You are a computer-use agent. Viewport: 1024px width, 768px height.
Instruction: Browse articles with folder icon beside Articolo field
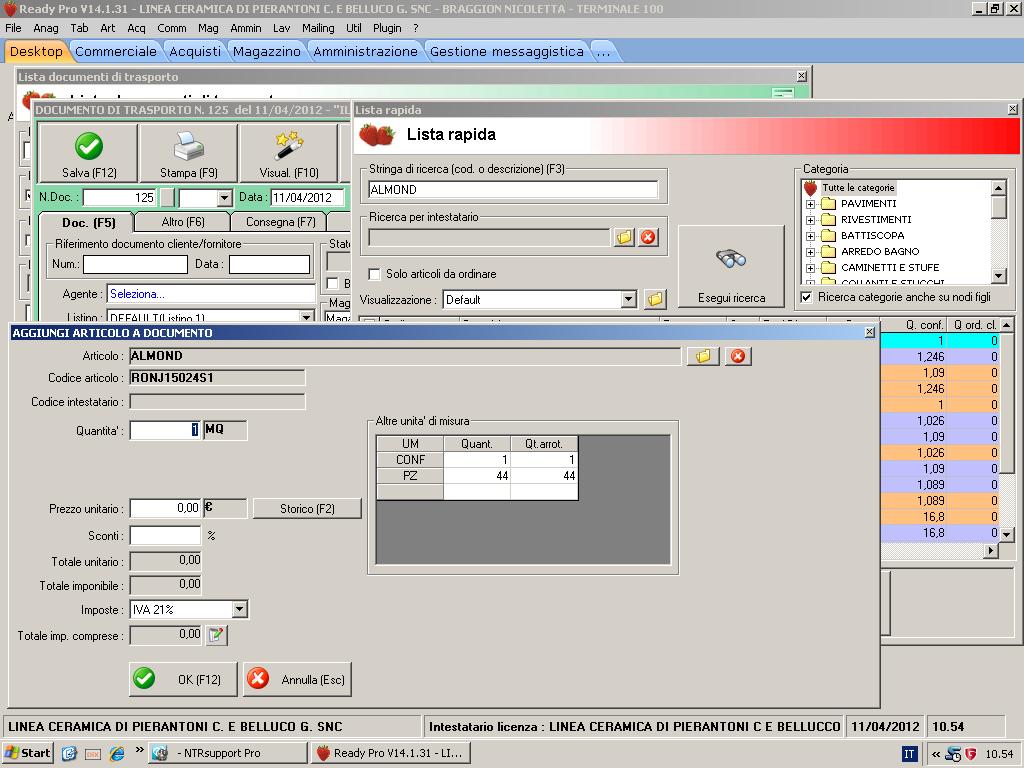[703, 356]
